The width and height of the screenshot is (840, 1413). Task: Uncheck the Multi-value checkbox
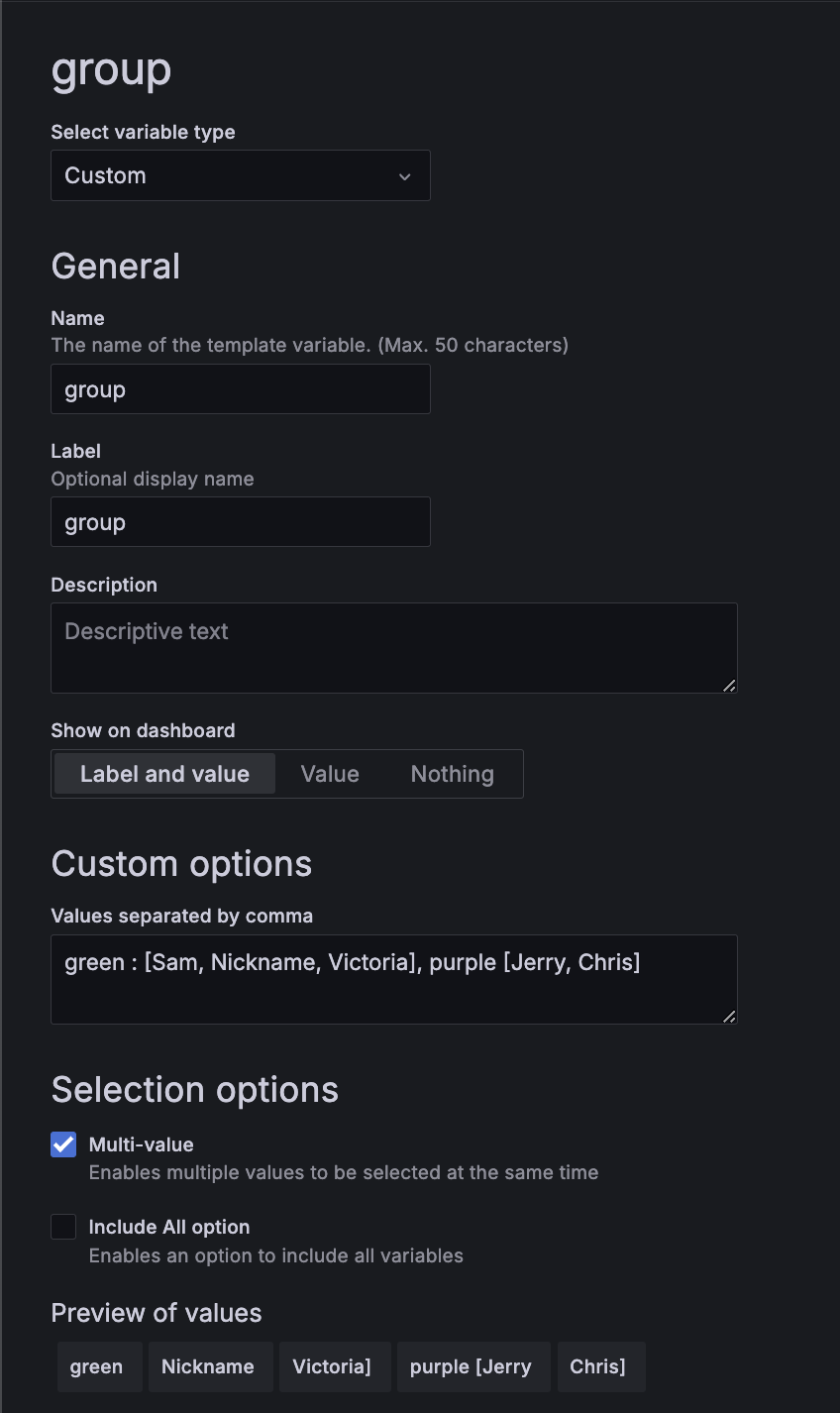click(63, 1144)
